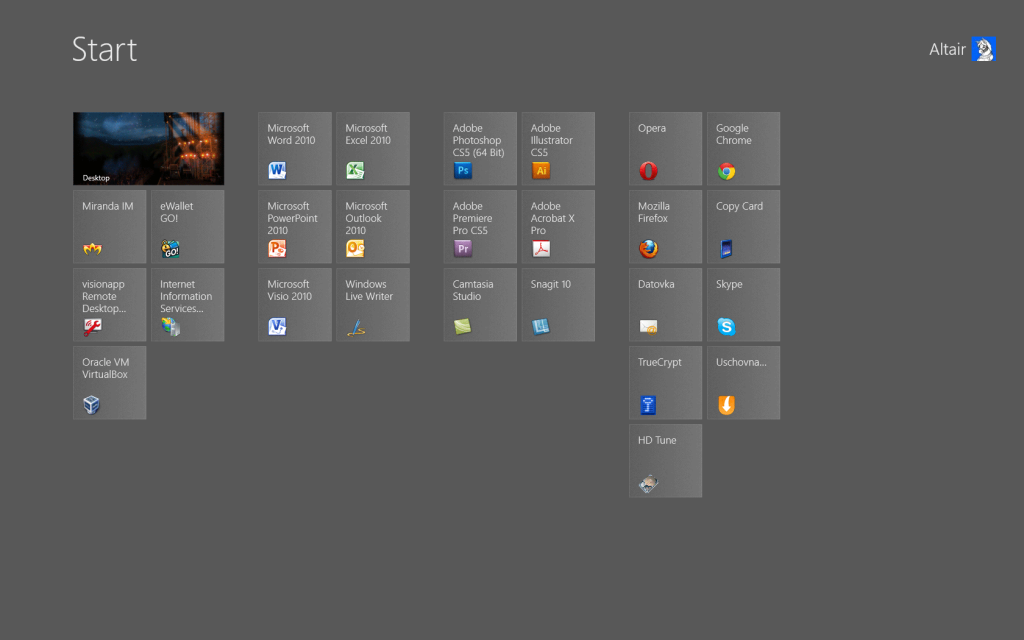Screen dimensions: 1024x640
Task: Launch the Google Chrome tile
Action: pos(743,148)
